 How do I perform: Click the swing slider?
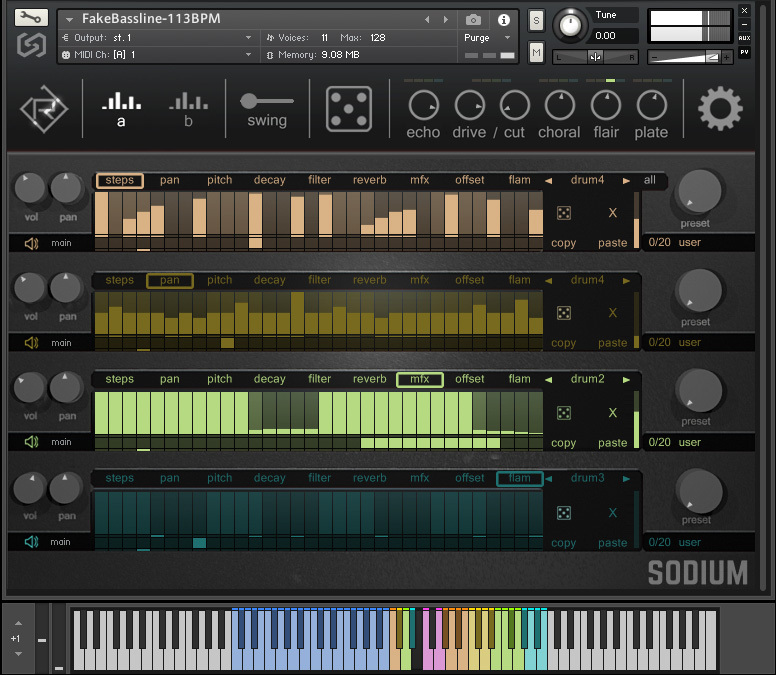point(267,101)
